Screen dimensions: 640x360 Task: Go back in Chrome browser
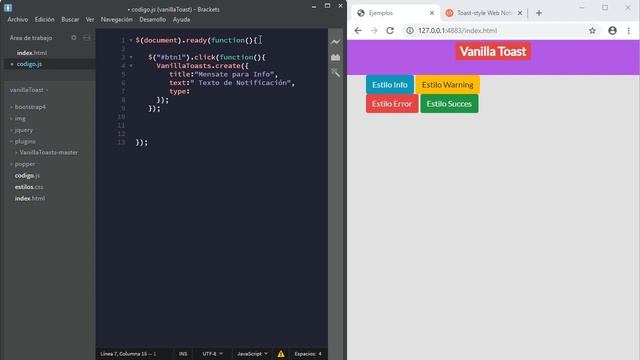pos(358,31)
